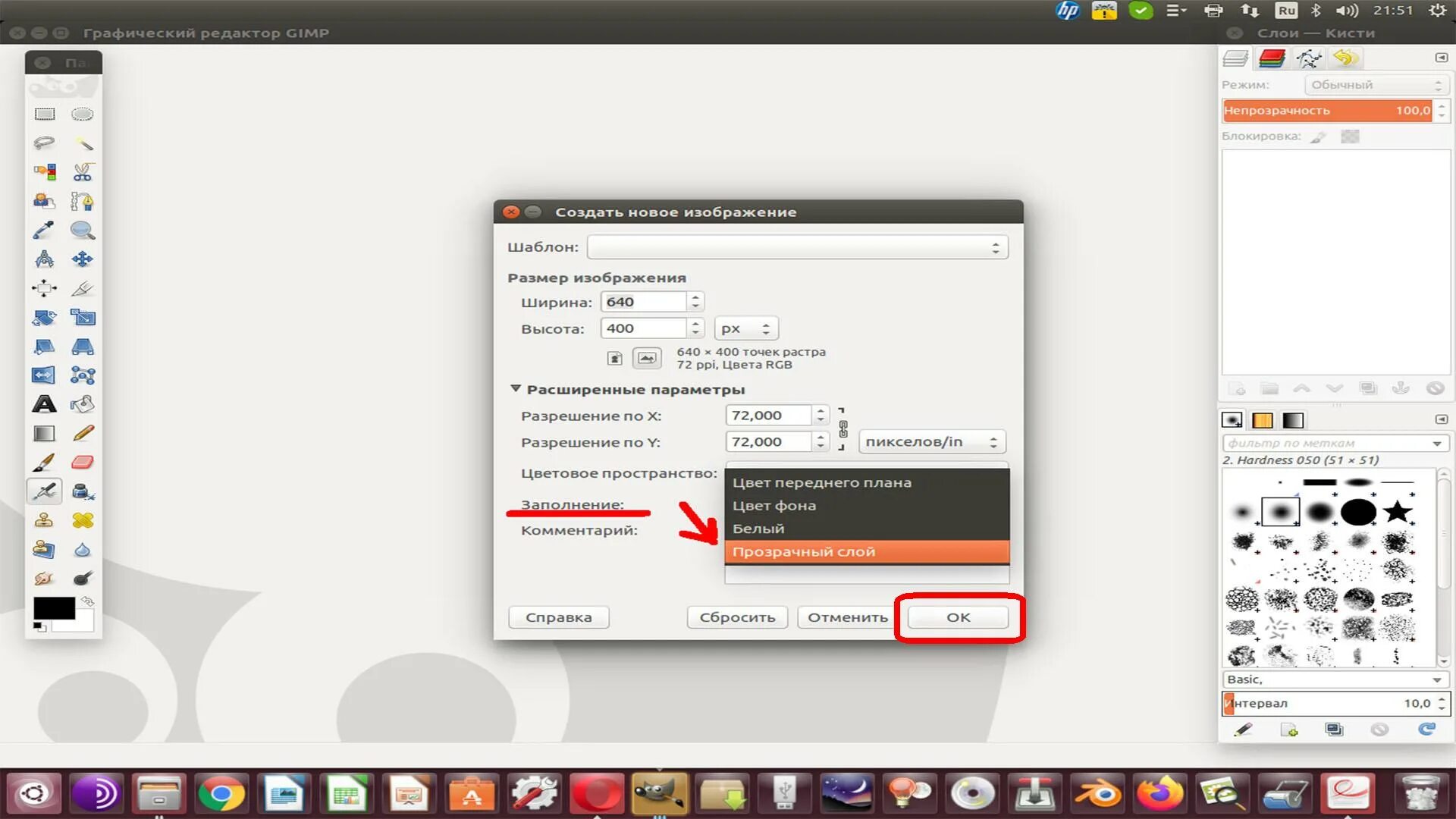
Task: Select the Rectangle Select tool
Action: coord(45,114)
